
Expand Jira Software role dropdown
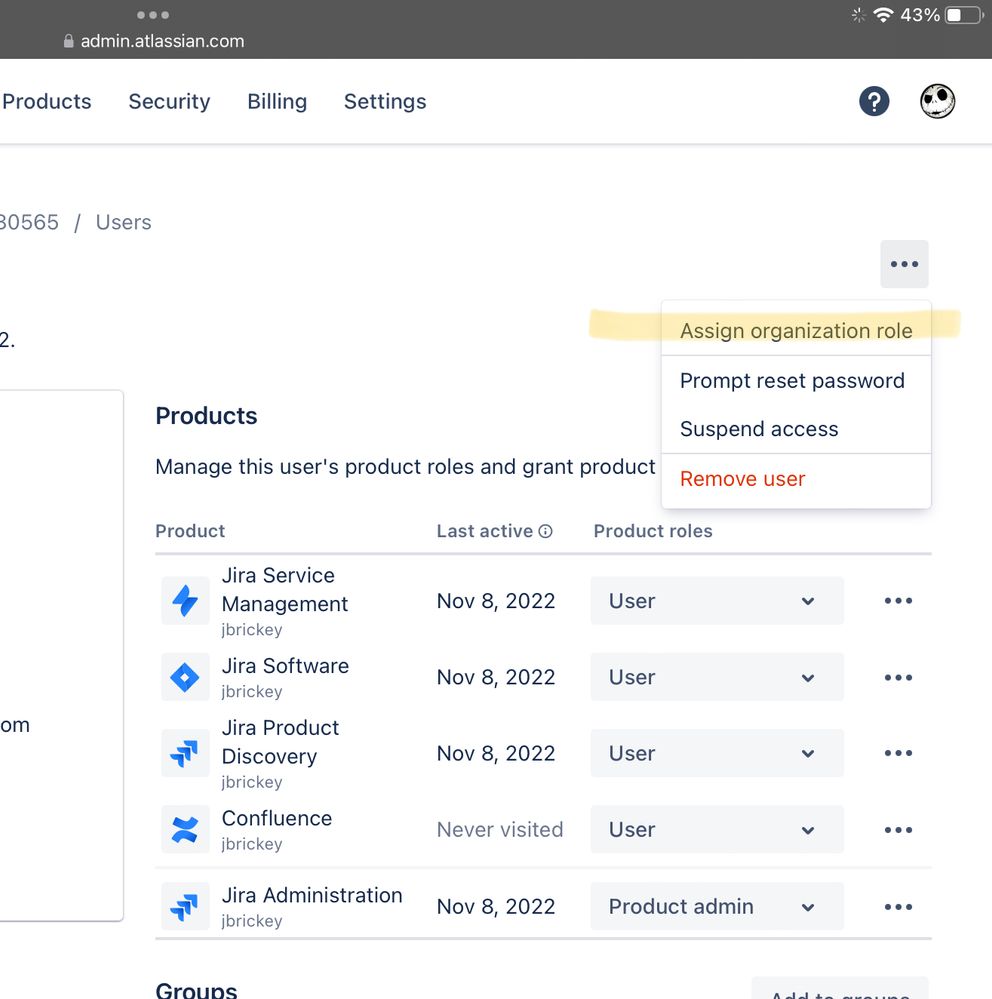(717, 677)
